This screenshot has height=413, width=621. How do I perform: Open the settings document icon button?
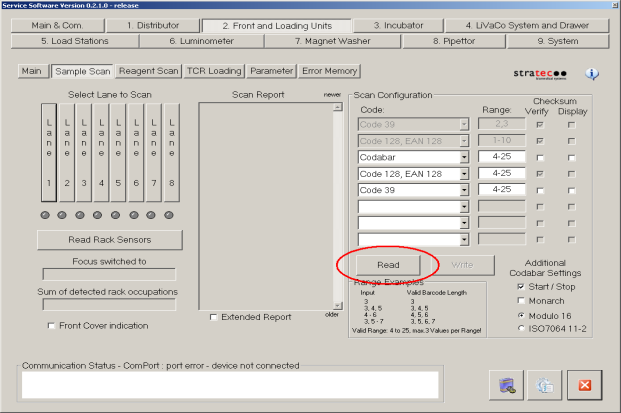(x=545, y=385)
